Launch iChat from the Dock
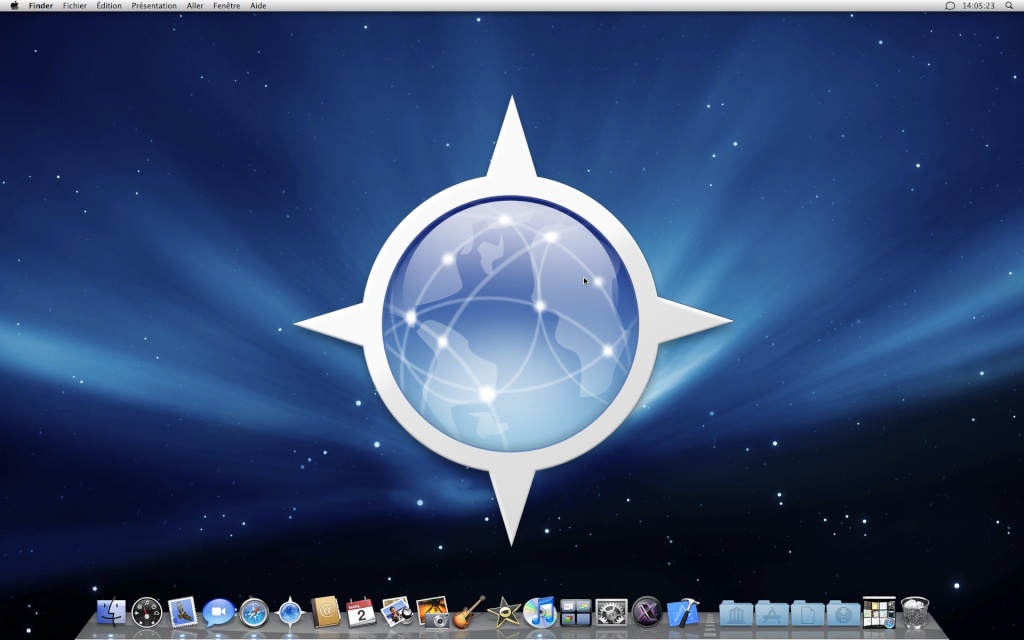 pyautogui.click(x=218, y=613)
